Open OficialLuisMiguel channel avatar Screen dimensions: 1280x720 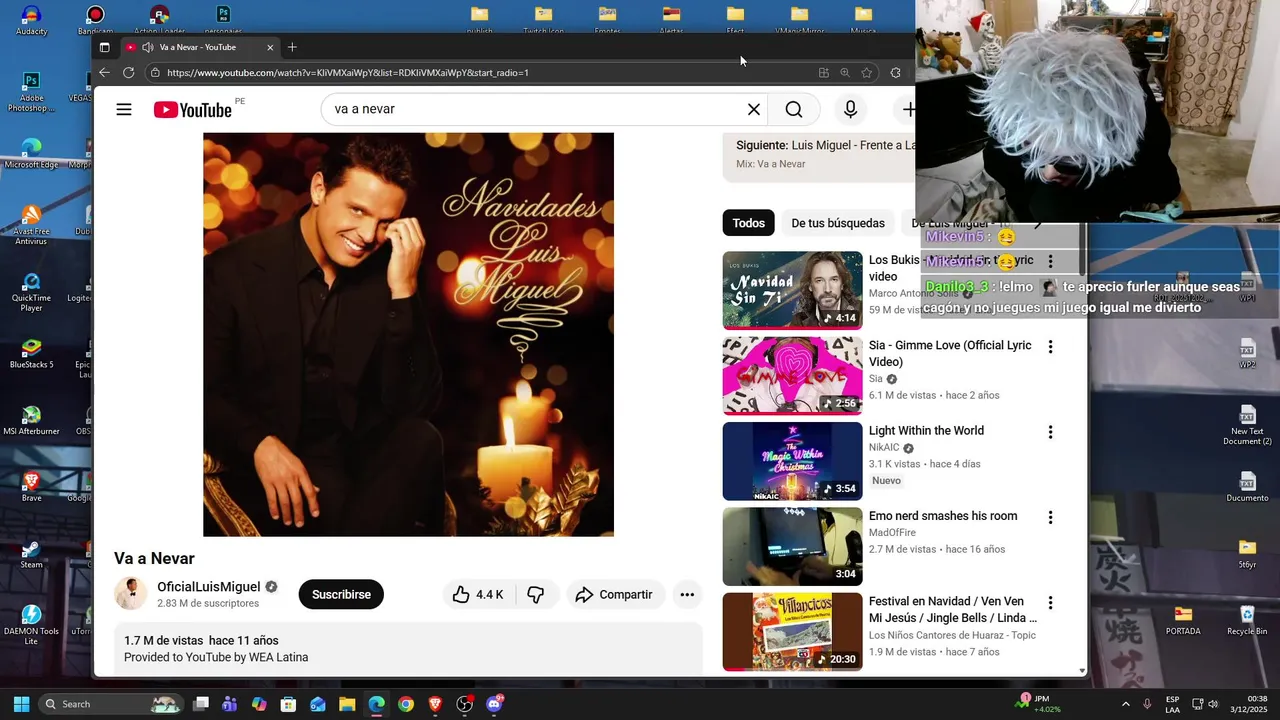tap(131, 594)
